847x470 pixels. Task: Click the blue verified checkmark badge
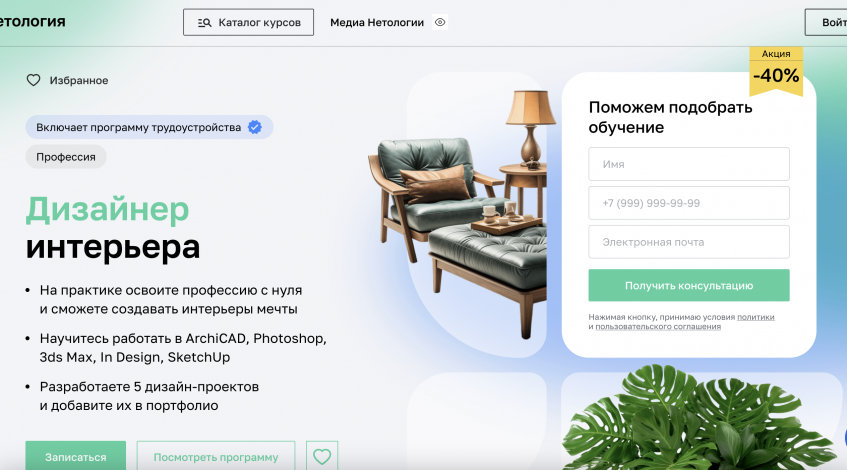click(255, 127)
